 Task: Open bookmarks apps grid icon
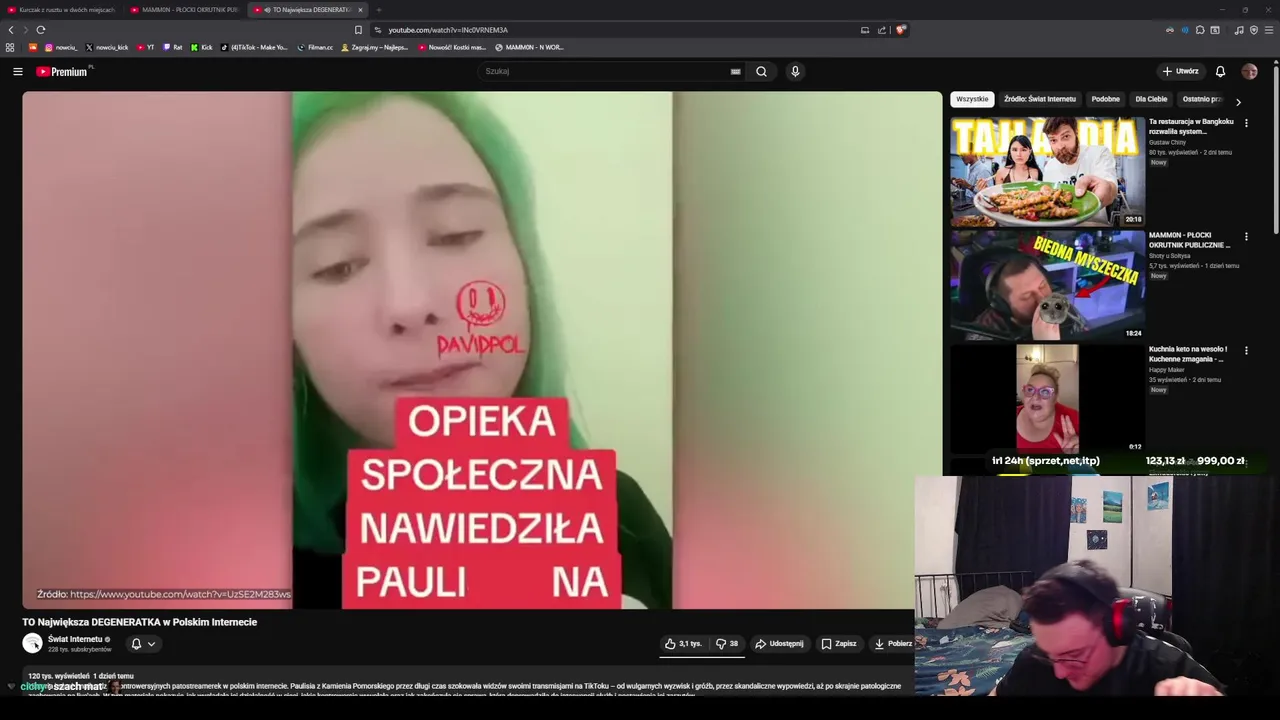(10, 47)
